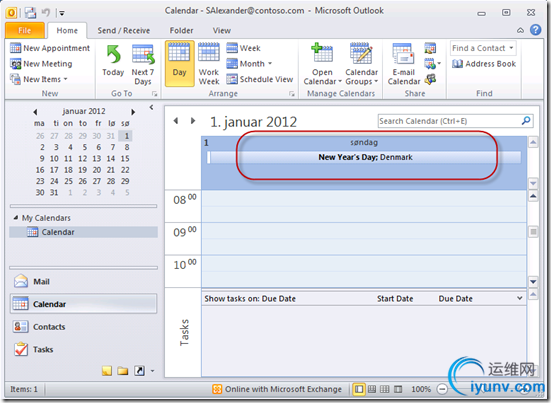Open the Address Book
This screenshot has width=551, height=403.
484,64
